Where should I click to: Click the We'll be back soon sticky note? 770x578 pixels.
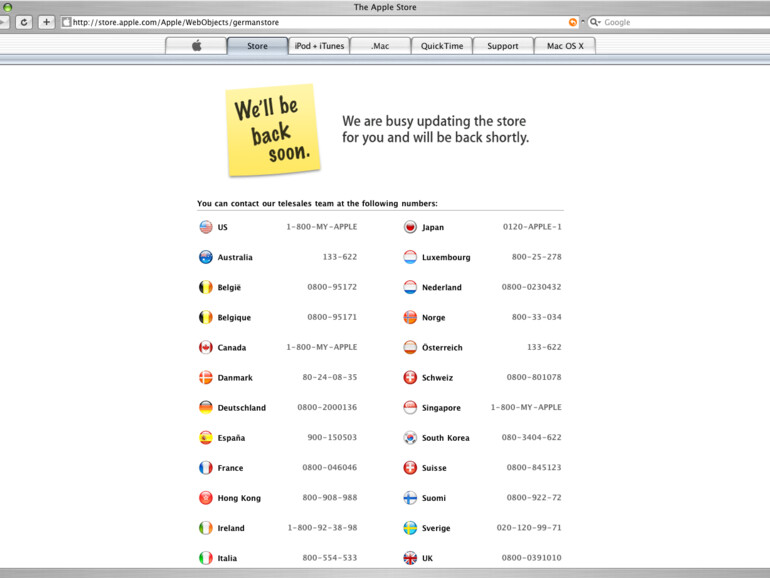273,130
